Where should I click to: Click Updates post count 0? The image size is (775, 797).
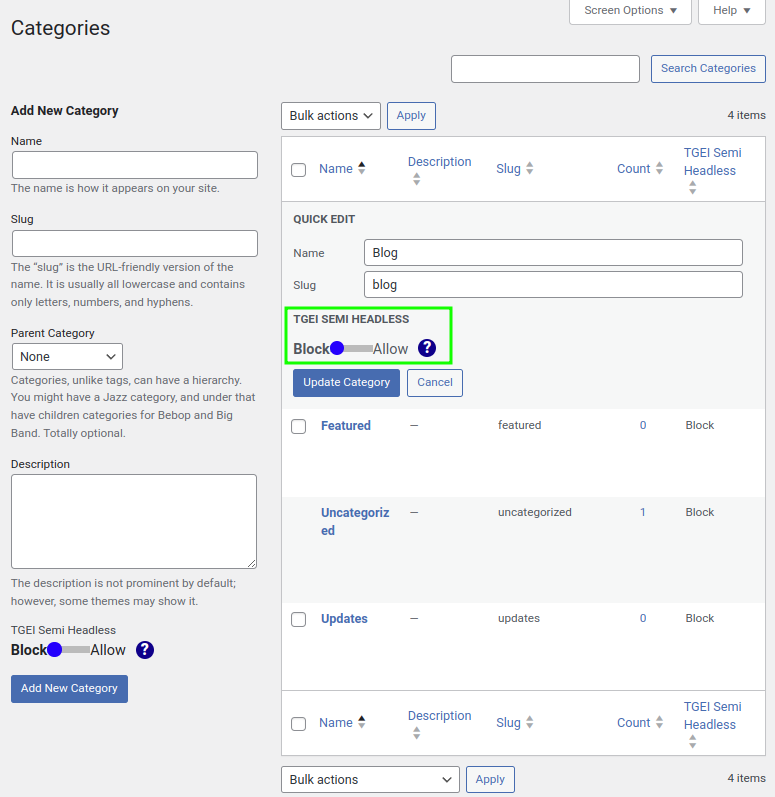click(x=643, y=619)
